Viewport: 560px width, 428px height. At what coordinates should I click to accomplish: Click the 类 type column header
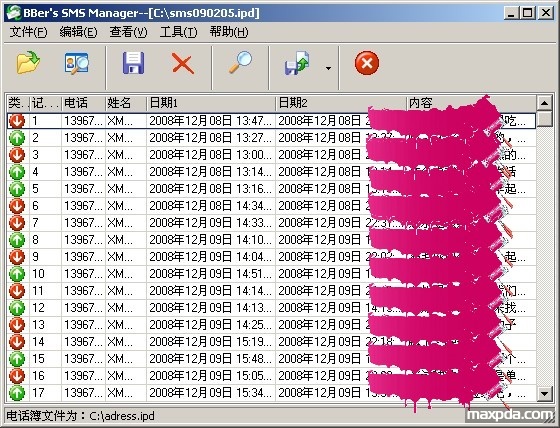pos(18,103)
